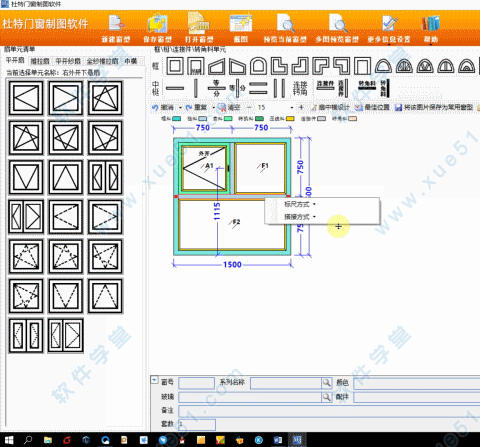The width and height of the screenshot is (482, 447).
Task: Select the solid right-pointing triangle sash unit
Action: 66,98
